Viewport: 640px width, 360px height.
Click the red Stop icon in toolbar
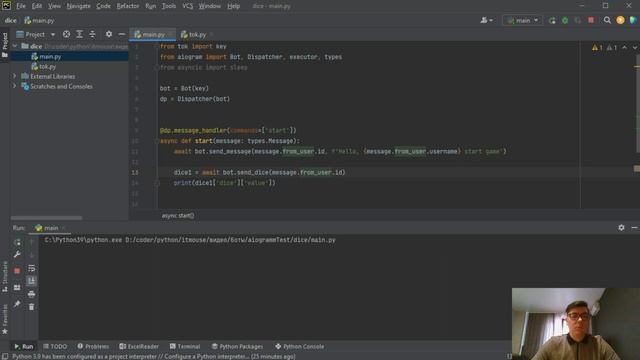click(591, 20)
